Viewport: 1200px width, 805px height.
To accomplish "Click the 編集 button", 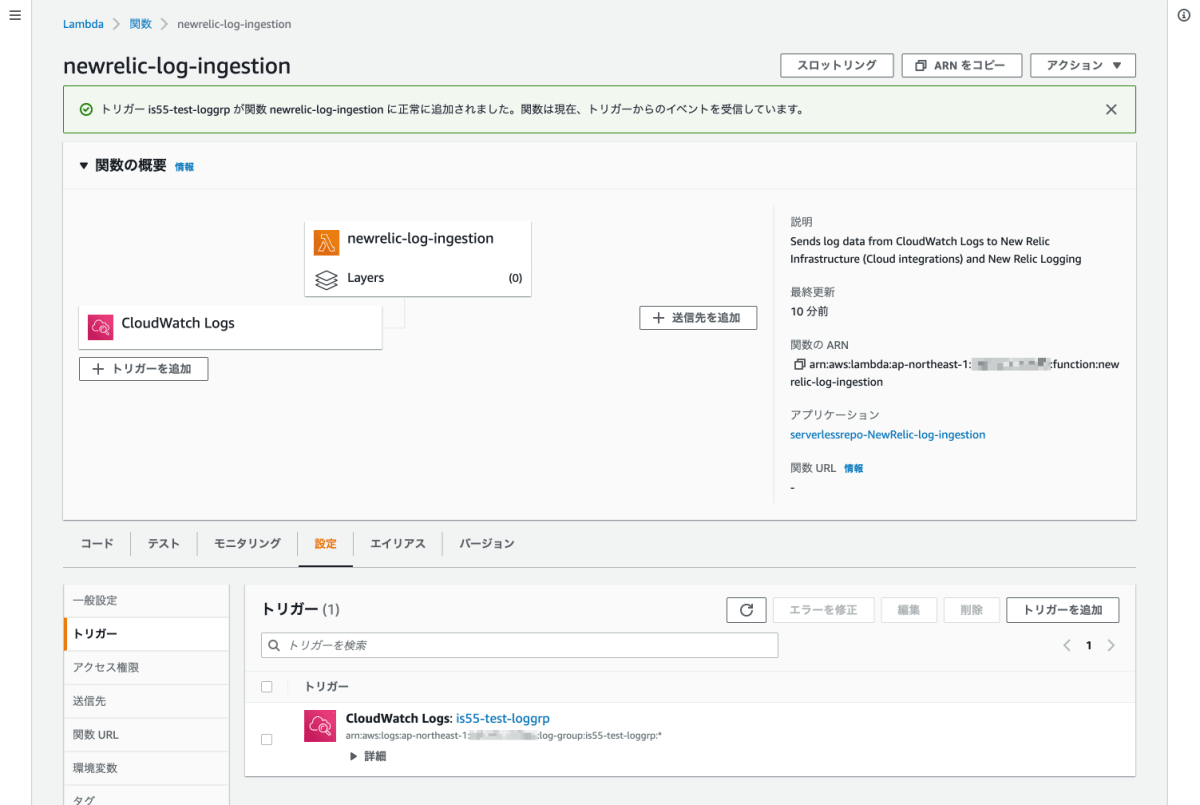I will pos(909,610).
